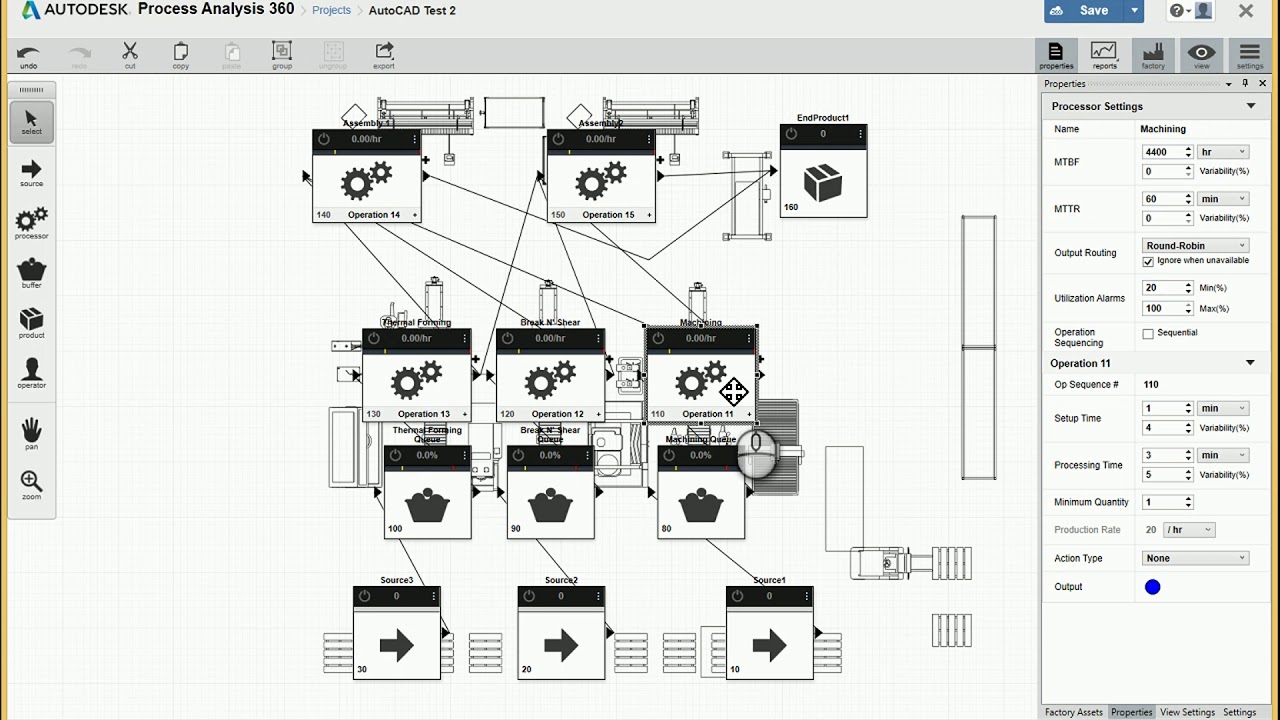
Task: Expand plus on Operation 13 node
Action: point(465,414)
